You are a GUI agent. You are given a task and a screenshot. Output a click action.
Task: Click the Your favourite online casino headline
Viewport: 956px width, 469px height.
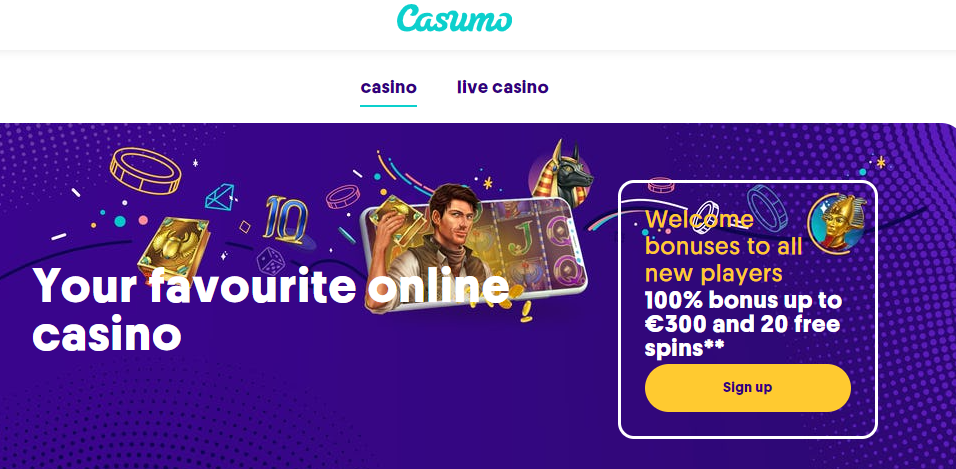click(x=271, y=310)
